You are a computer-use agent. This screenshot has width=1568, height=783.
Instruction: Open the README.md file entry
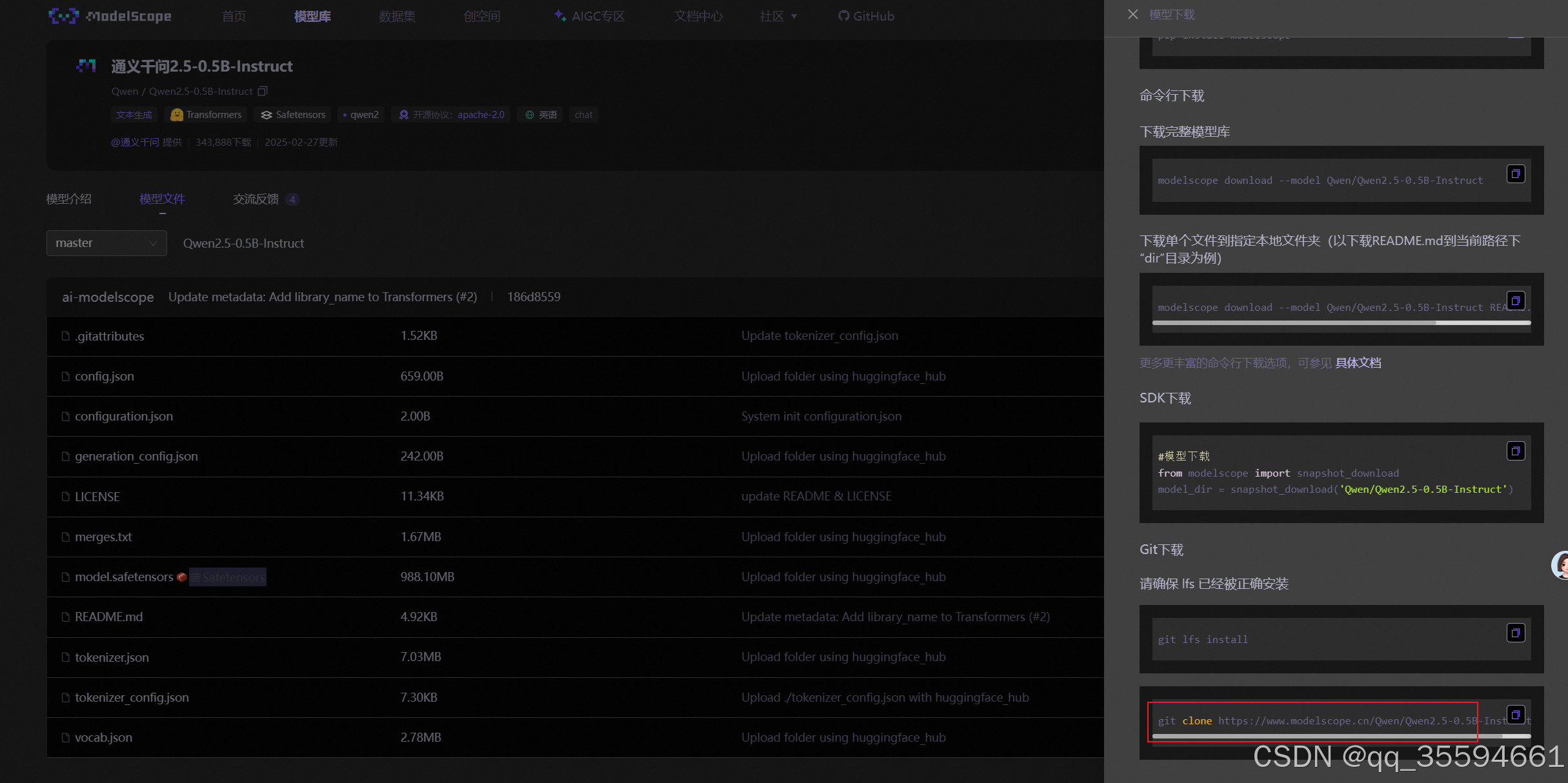[x=108, y=617]
